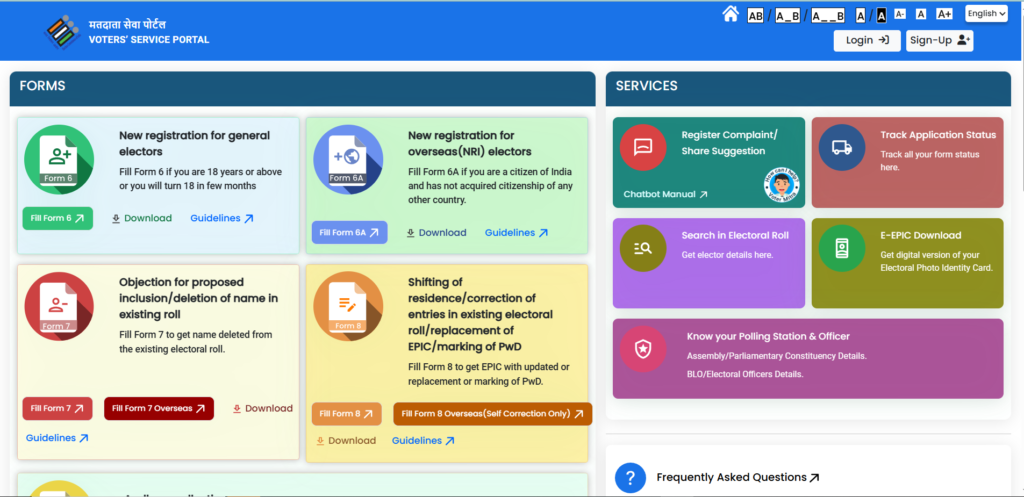Screen dimensions: 1024x497
Task: Open Guidelines for Form 6A
Action: coord(517,232)
